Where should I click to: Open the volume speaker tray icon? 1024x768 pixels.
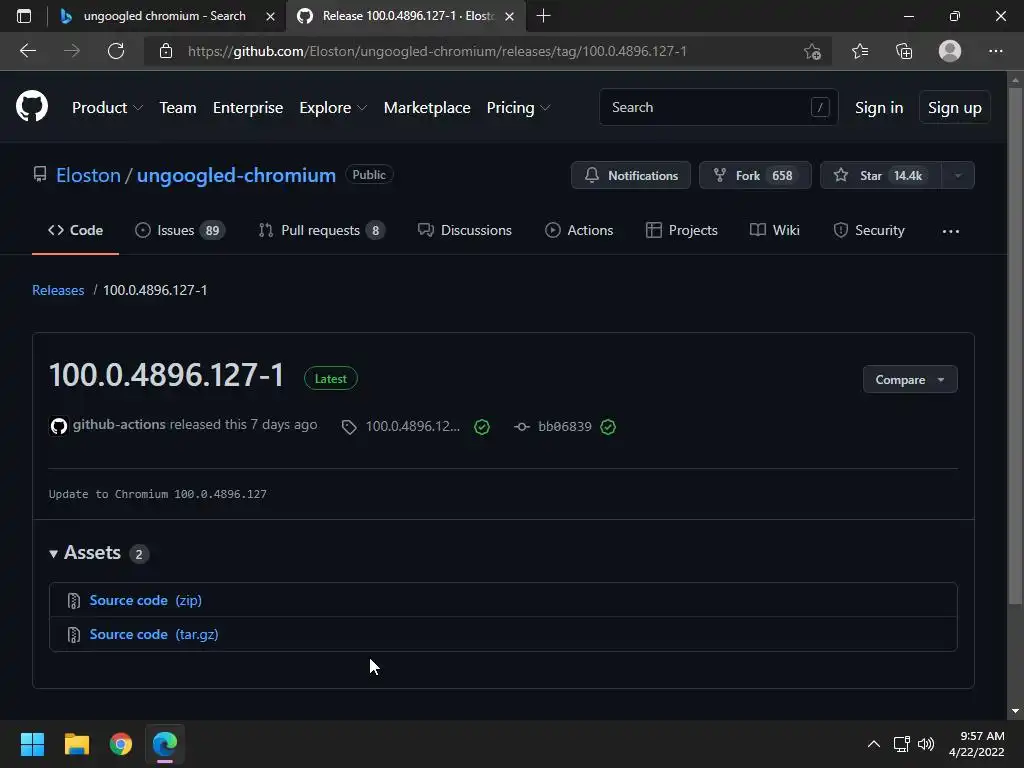(926, 744)
